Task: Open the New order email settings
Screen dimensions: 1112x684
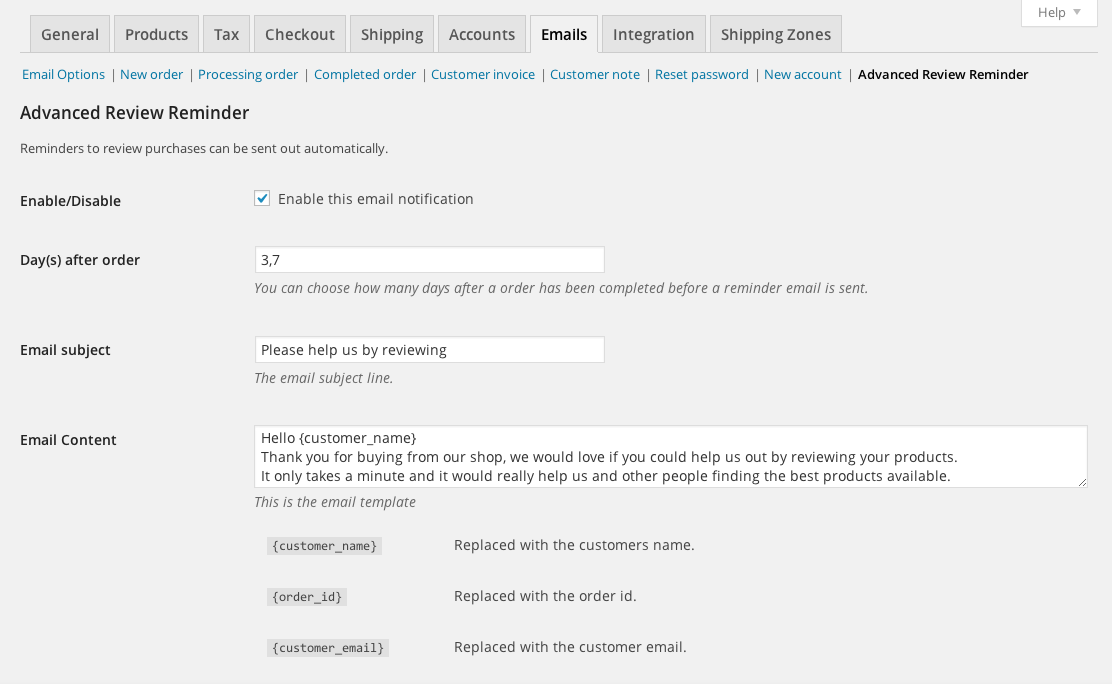Action: pyautogui.click(x=151, y=74)
